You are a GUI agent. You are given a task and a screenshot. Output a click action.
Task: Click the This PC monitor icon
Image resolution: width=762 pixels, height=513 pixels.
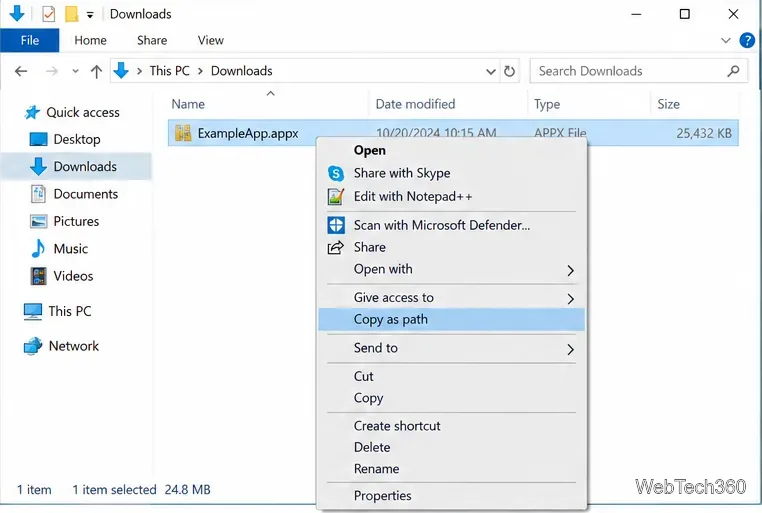point(33,311)
